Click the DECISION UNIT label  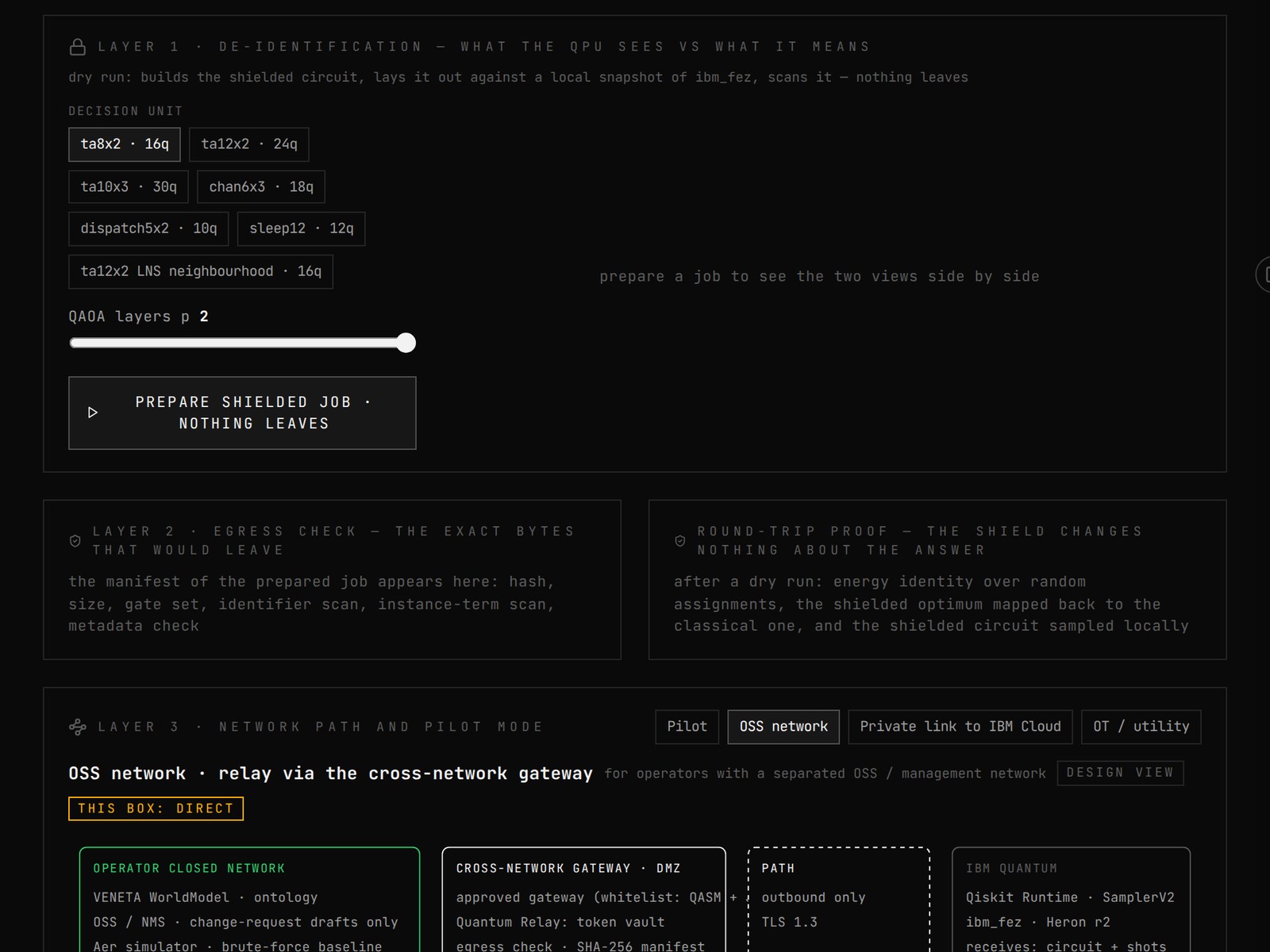point(125,111)
